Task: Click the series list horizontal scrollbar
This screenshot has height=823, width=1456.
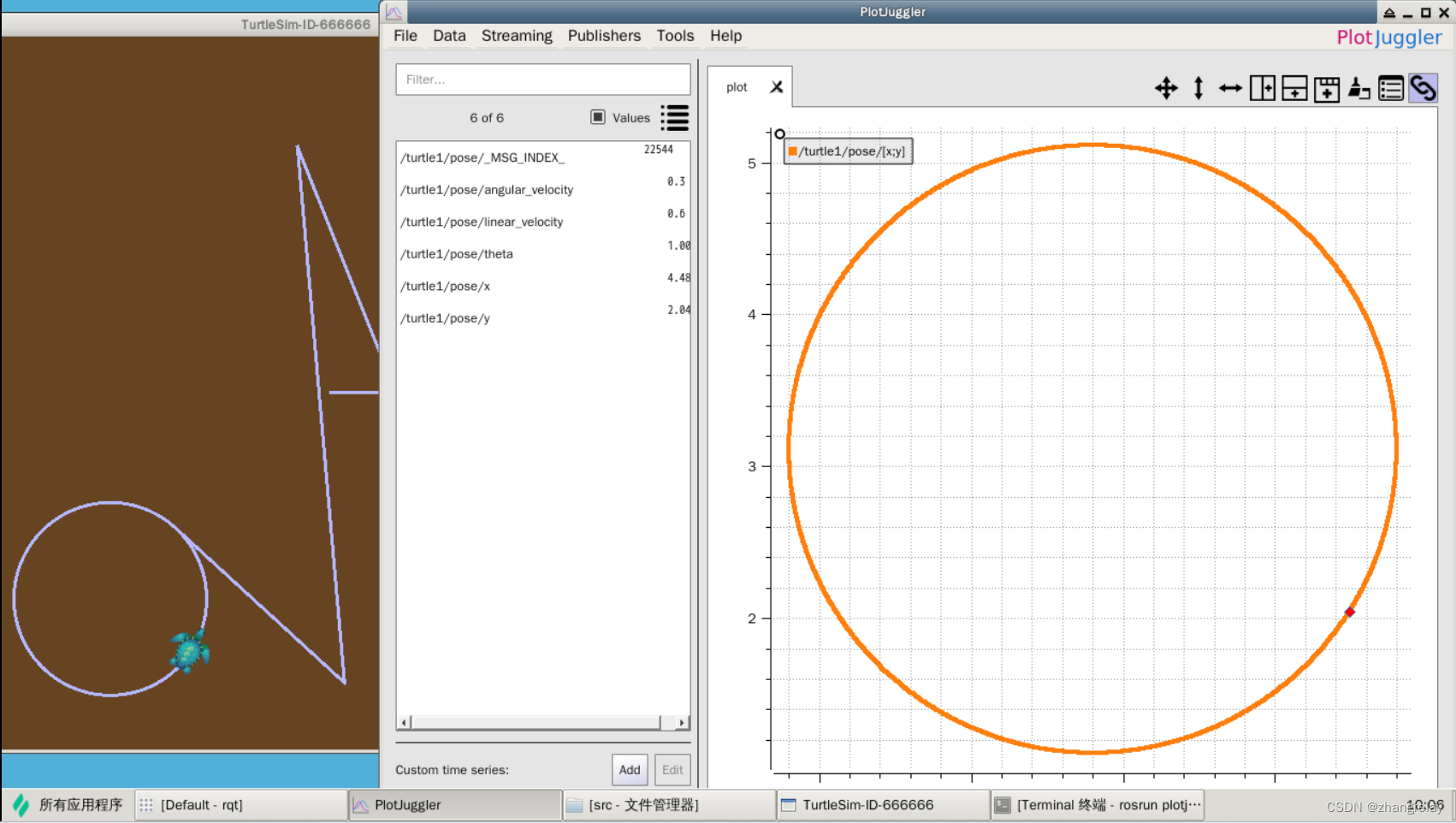Action: (x=536, y=723)
